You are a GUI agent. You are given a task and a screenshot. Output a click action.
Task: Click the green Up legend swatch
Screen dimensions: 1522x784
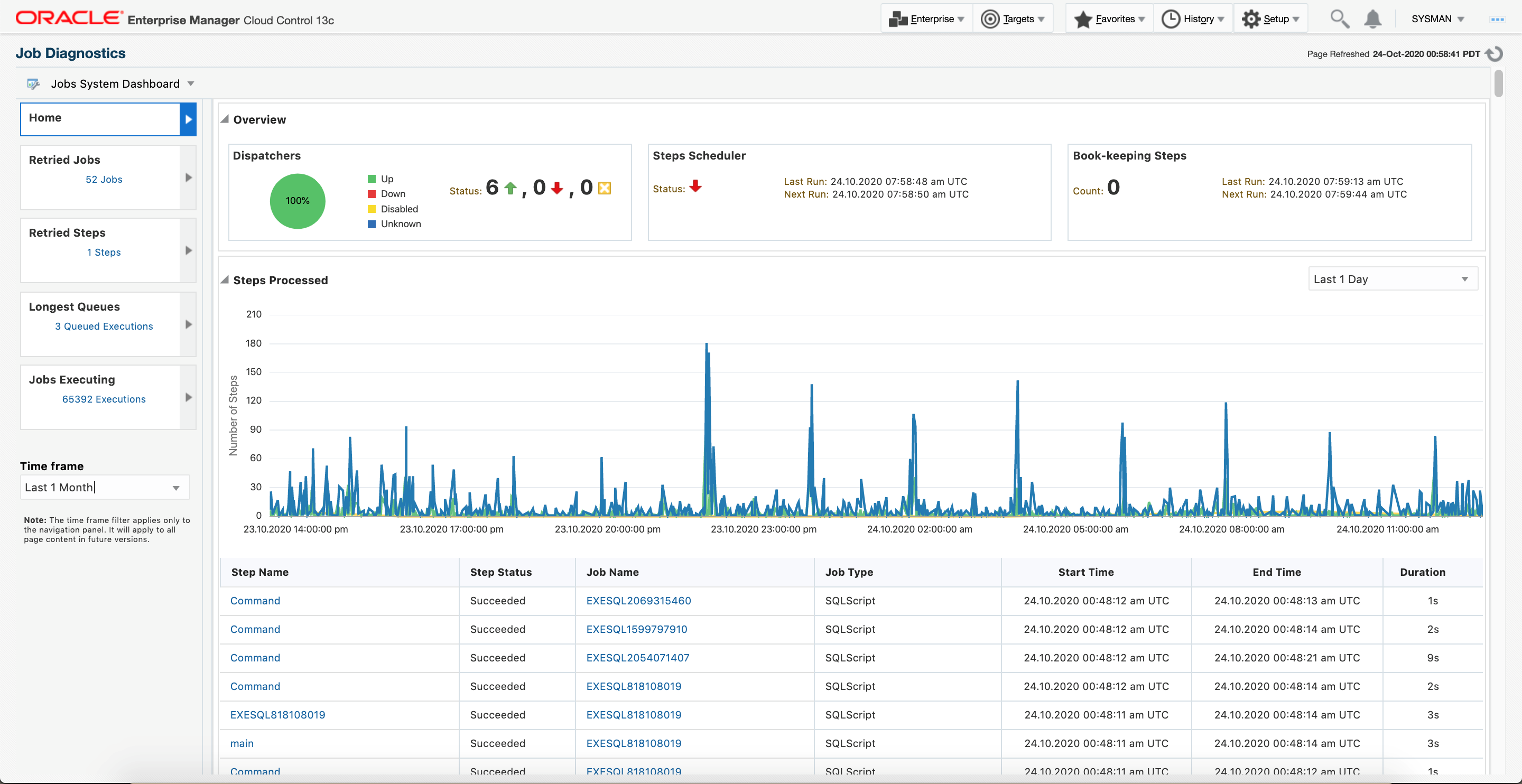click(372, 179)
